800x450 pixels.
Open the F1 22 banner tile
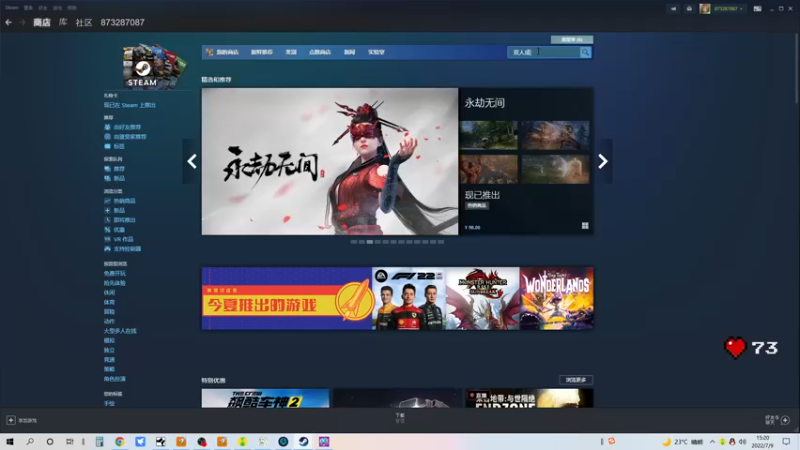[409, 298]
